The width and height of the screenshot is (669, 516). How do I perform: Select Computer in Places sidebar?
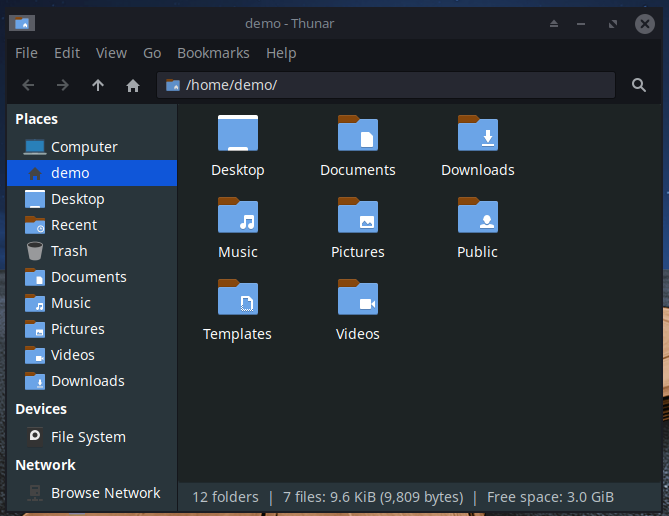[x=92, y=147]
